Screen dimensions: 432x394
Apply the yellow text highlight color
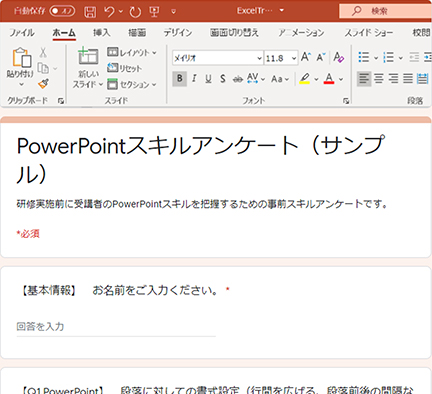(304, 79)
